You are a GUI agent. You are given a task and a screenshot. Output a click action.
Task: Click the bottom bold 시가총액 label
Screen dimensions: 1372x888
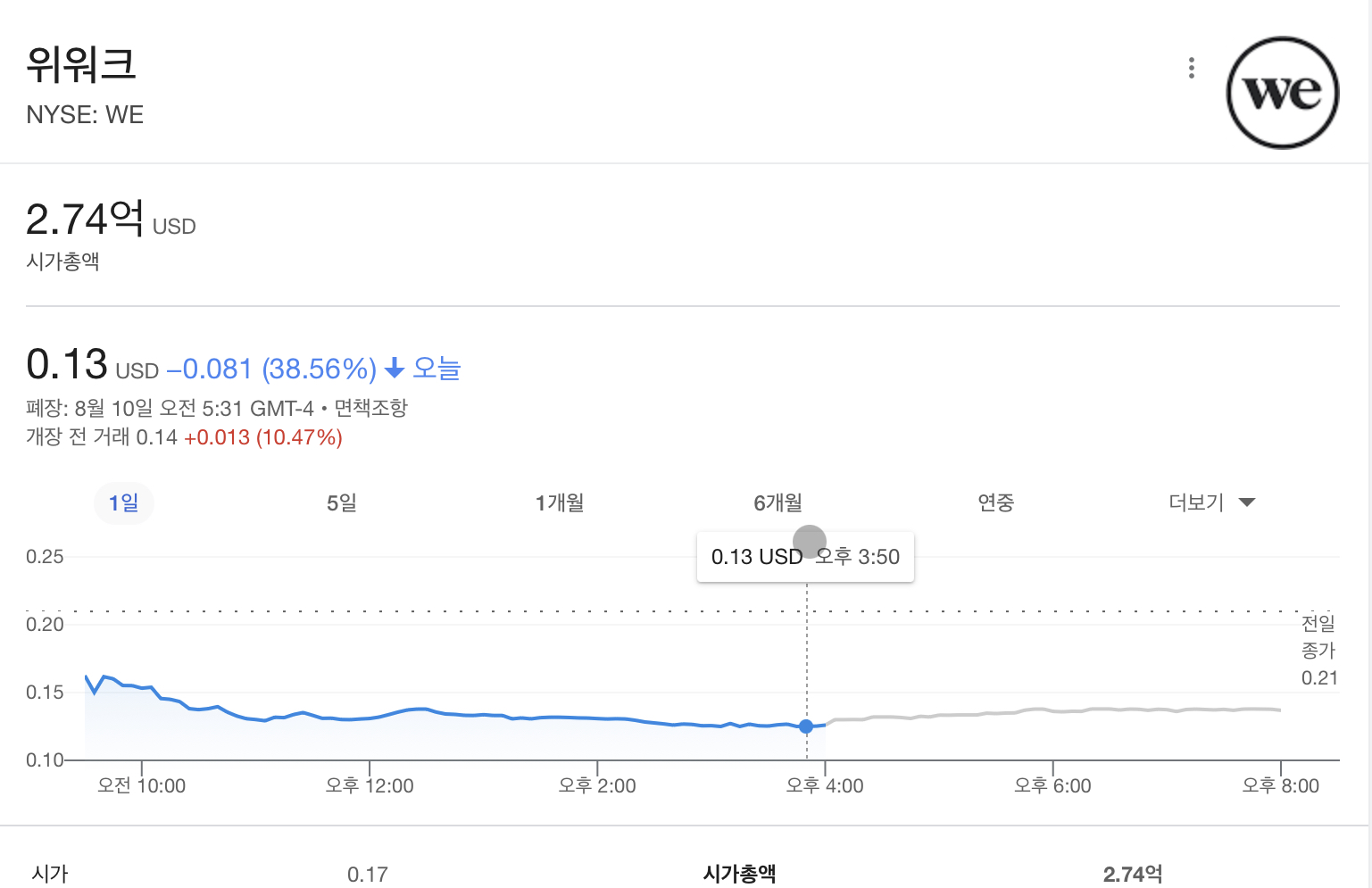tap(739, 875)
